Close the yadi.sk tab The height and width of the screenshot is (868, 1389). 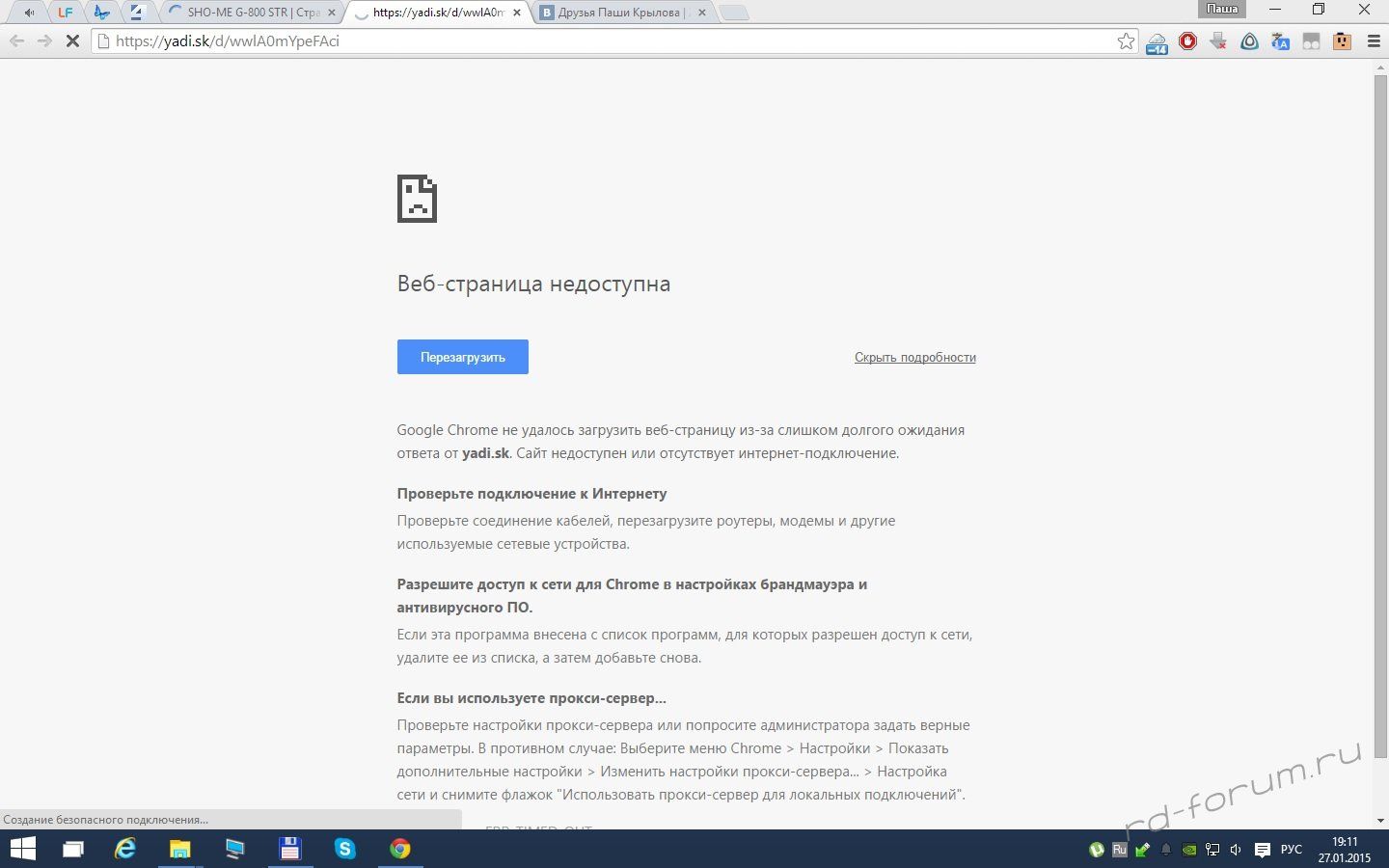coord(517,13)
